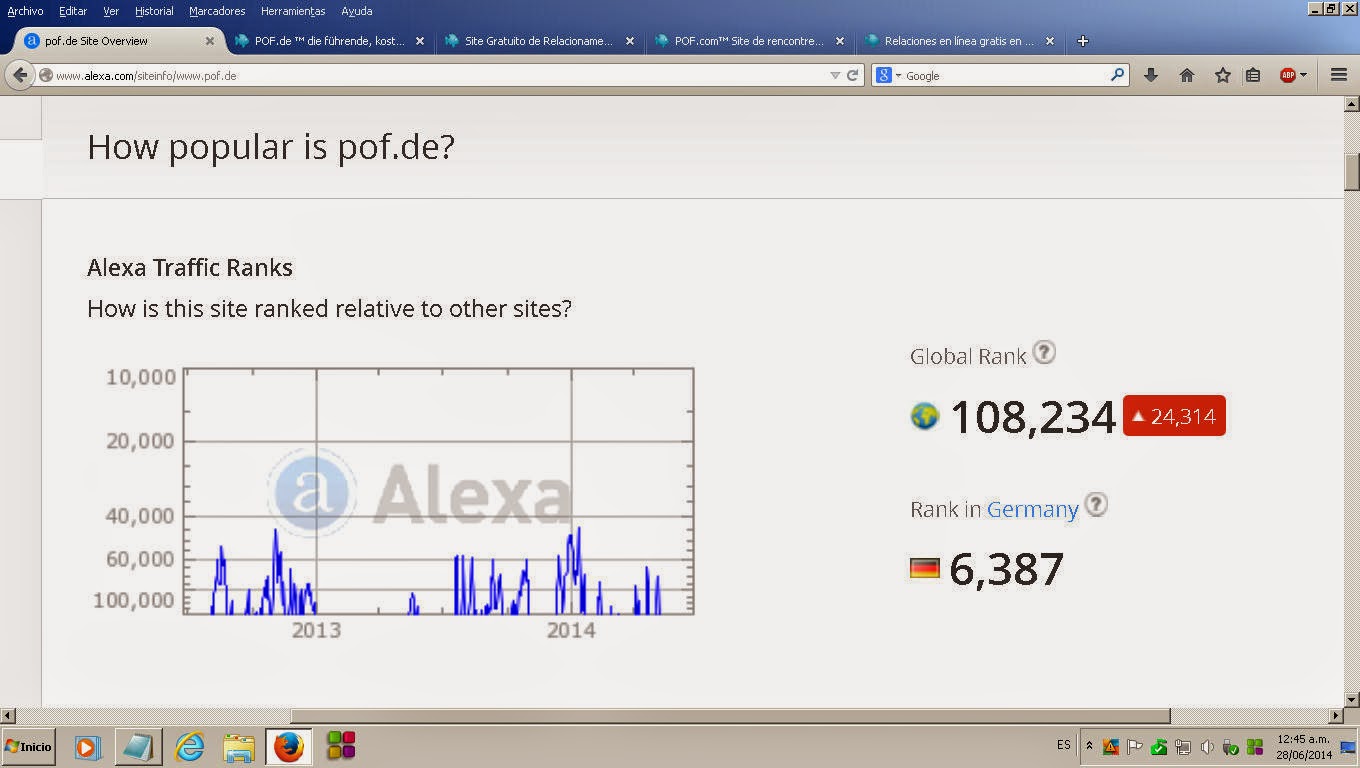The image size is (1360, 768).
Task: Close the pof.de Site Overview tab
Action: [210, 41]
